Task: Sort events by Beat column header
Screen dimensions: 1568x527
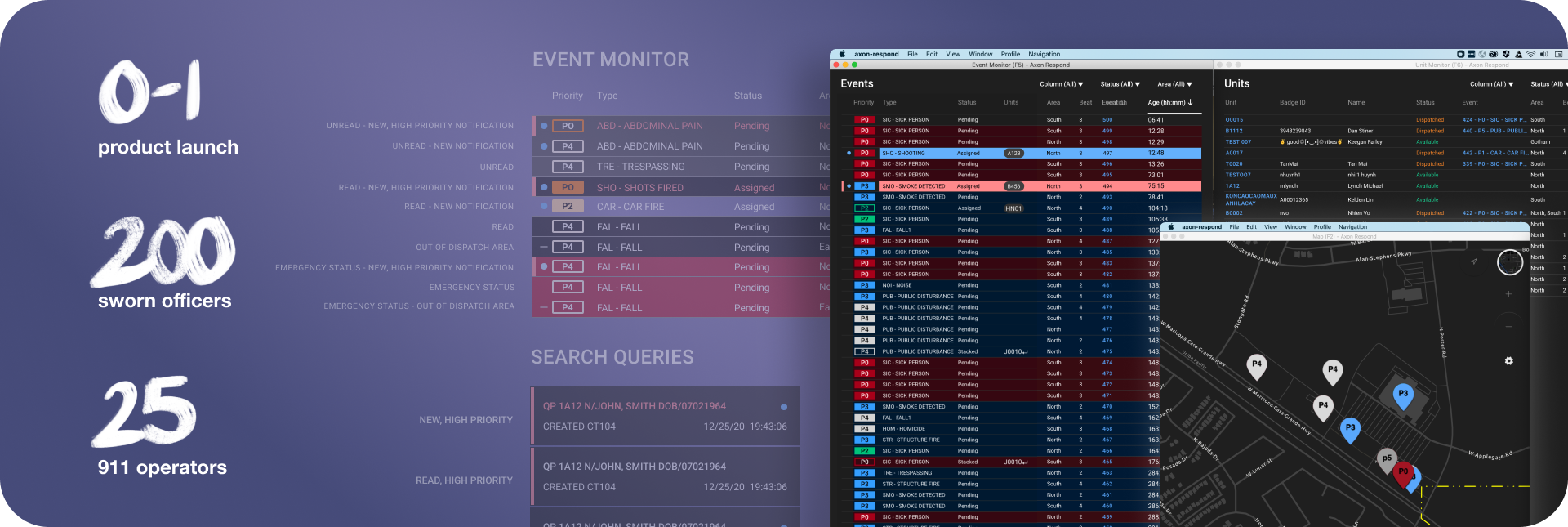Action: pos(1085,103)
